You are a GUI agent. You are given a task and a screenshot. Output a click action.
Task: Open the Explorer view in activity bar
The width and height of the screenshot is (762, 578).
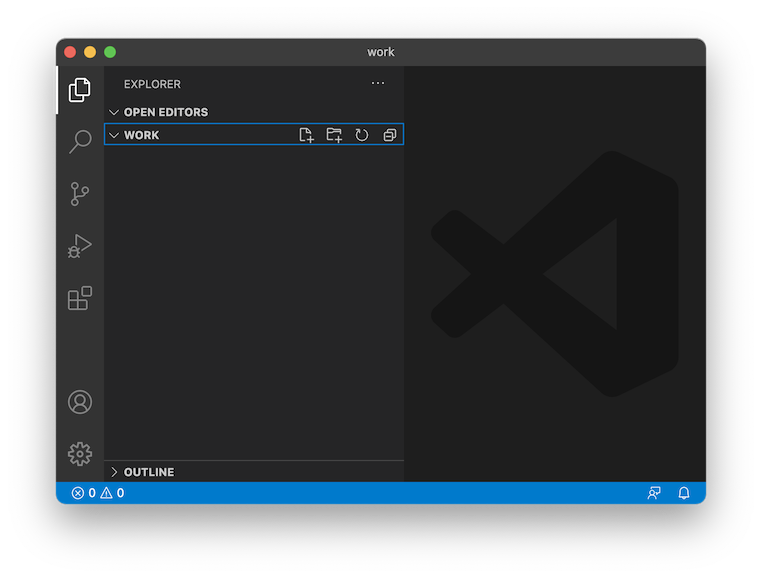[x=80, y=90]
